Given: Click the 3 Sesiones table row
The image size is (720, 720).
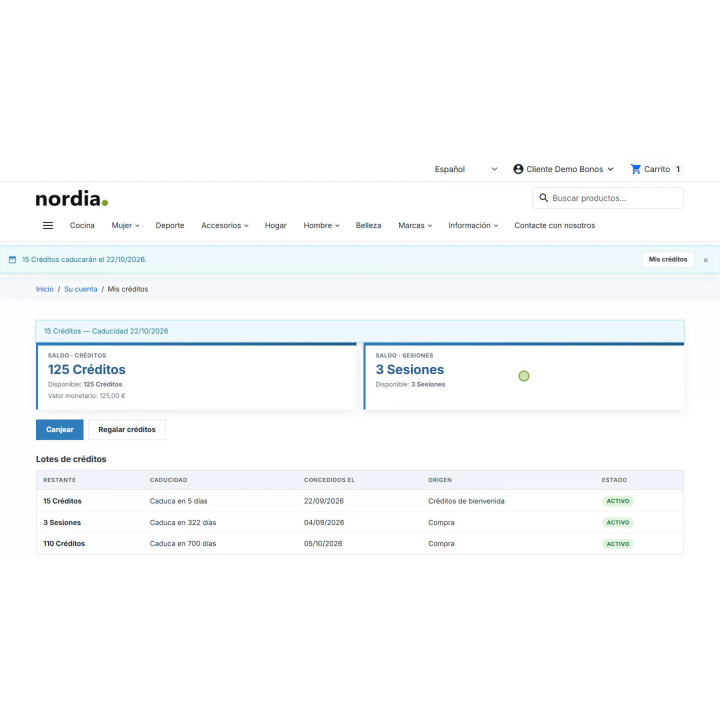Looking at the screenshot, I should (360, 523).
